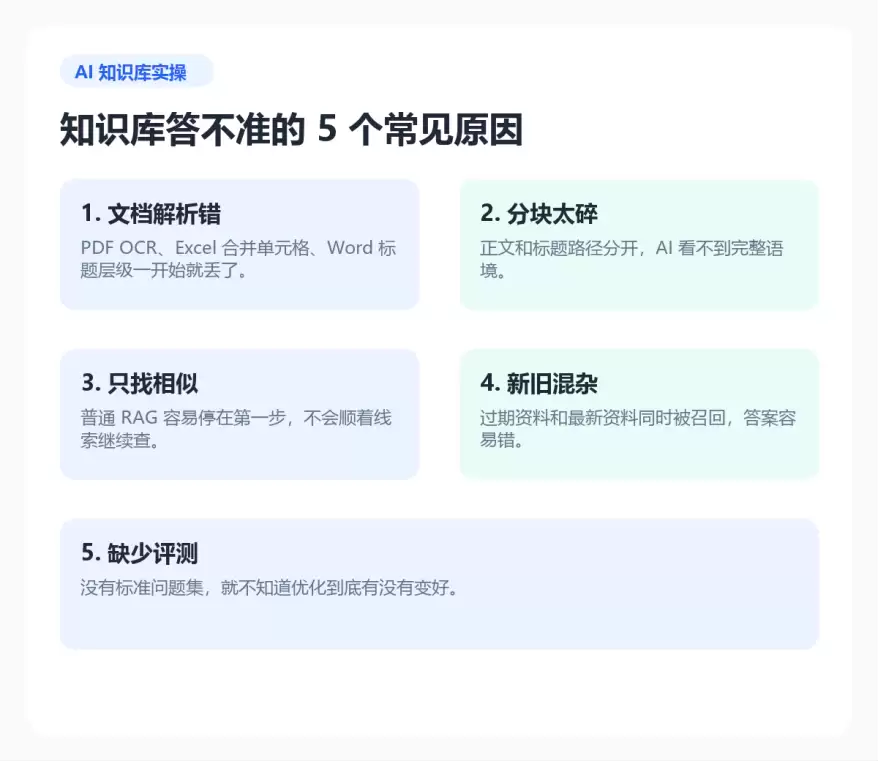879x762 pixels.
Task: Click the description starting "过期资料和最新资料"
Action: point(638,428)
